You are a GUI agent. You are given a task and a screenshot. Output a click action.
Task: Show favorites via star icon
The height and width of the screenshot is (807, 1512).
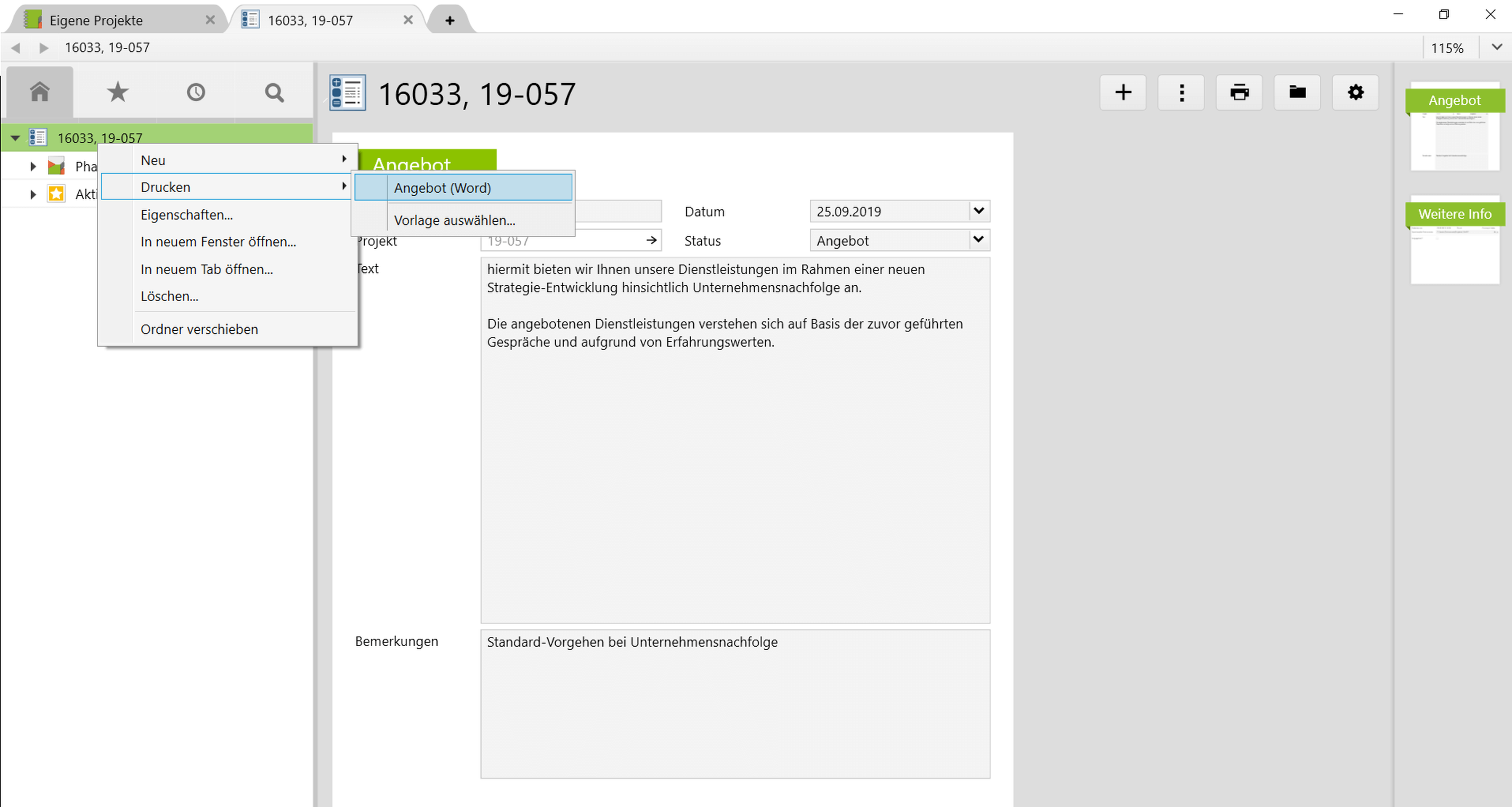pyautogui.click(x=117, y=92)
